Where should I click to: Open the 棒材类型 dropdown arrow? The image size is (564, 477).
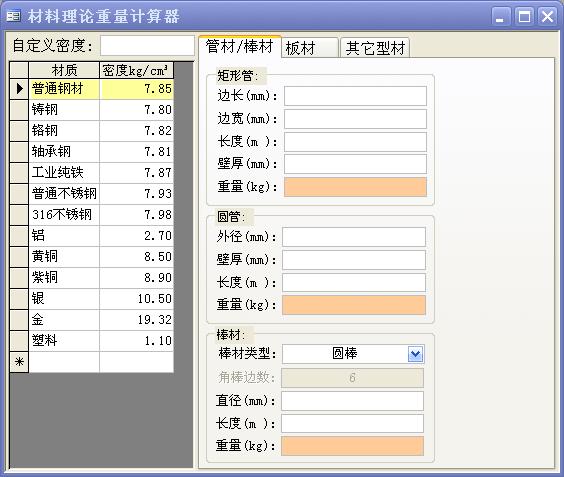pyautogui.click(x=415, y=354)
